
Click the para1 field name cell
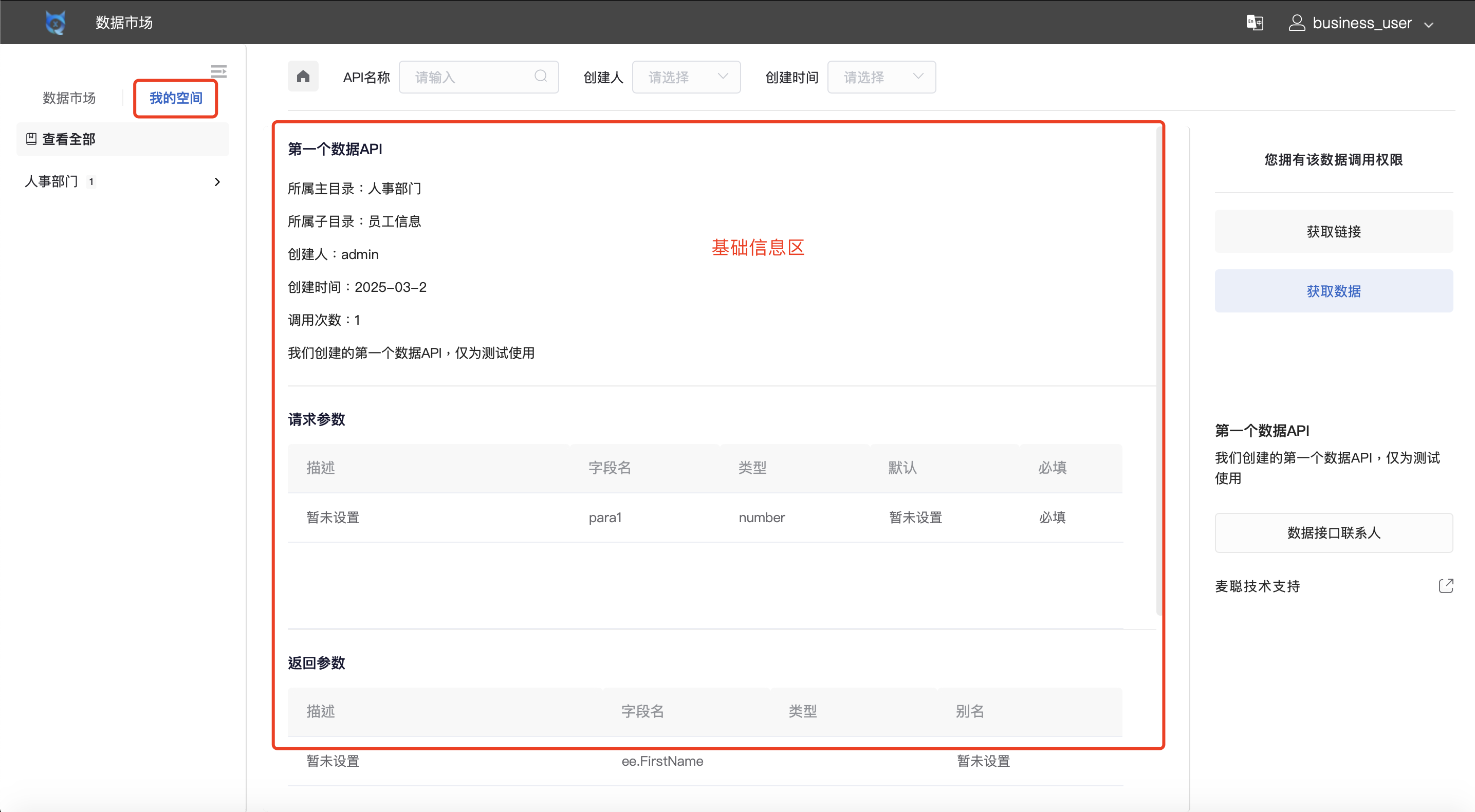coord(605,517)
